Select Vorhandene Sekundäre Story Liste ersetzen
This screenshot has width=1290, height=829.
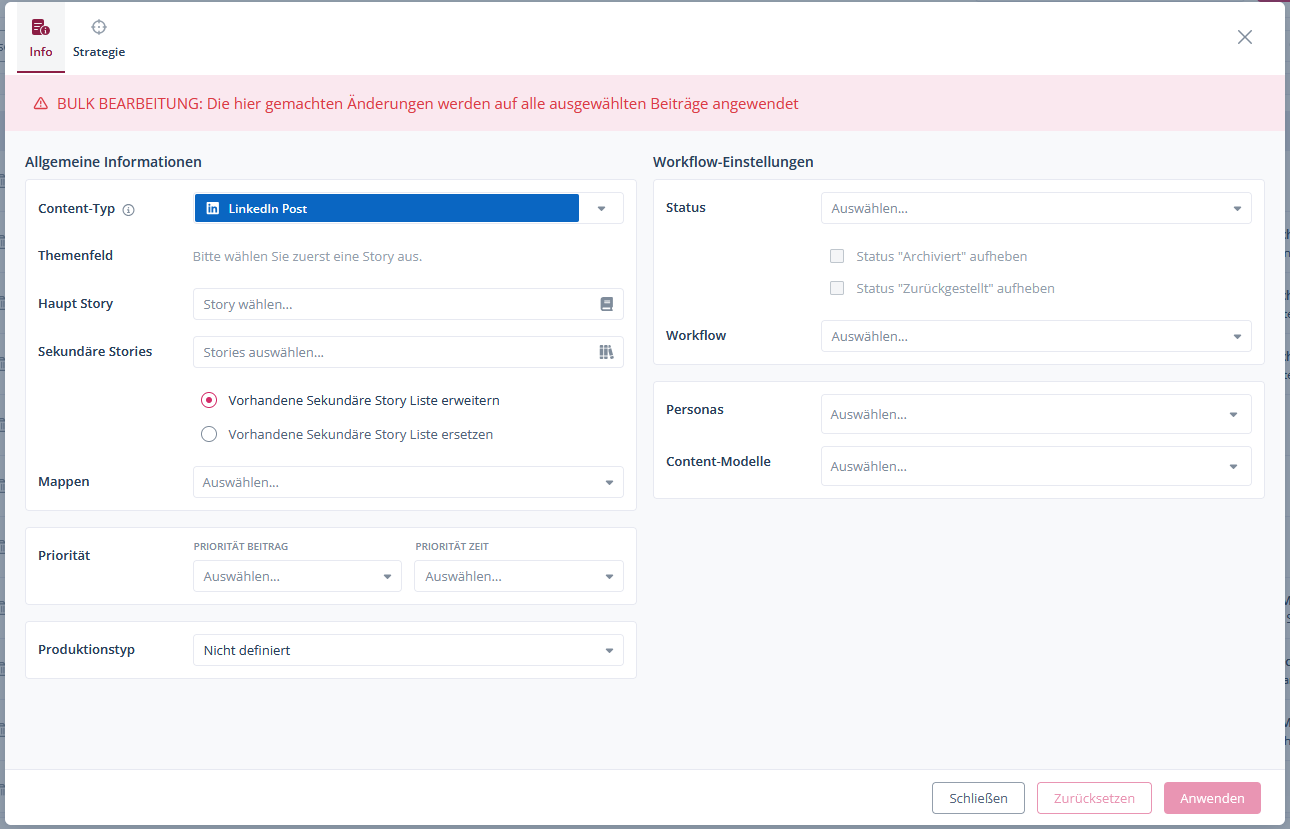209,434
